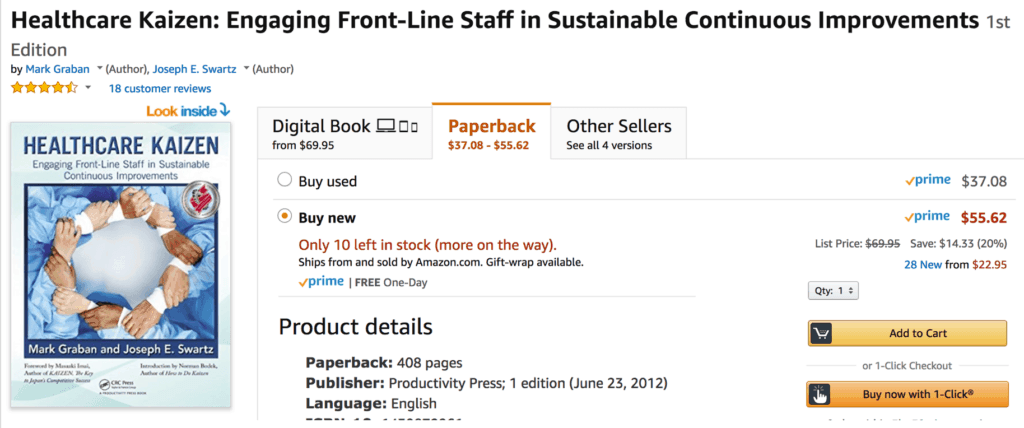Click the Prime logo beside $37.08
The width and height of the screenshot is (1024, 428).
point(927,181)
